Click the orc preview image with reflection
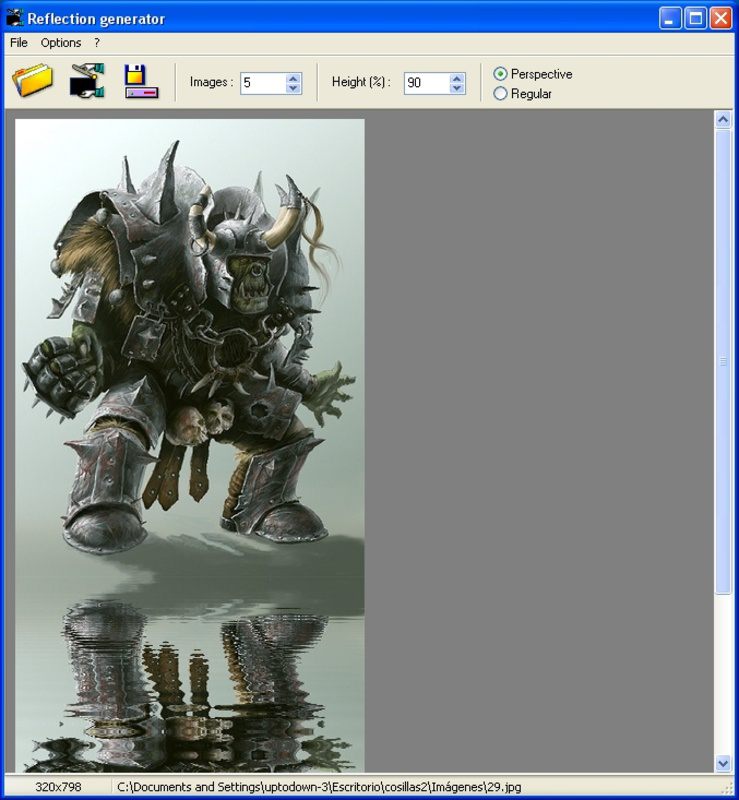Image resolution: width=739 pixels, height=800 pixels. (190, 445)
